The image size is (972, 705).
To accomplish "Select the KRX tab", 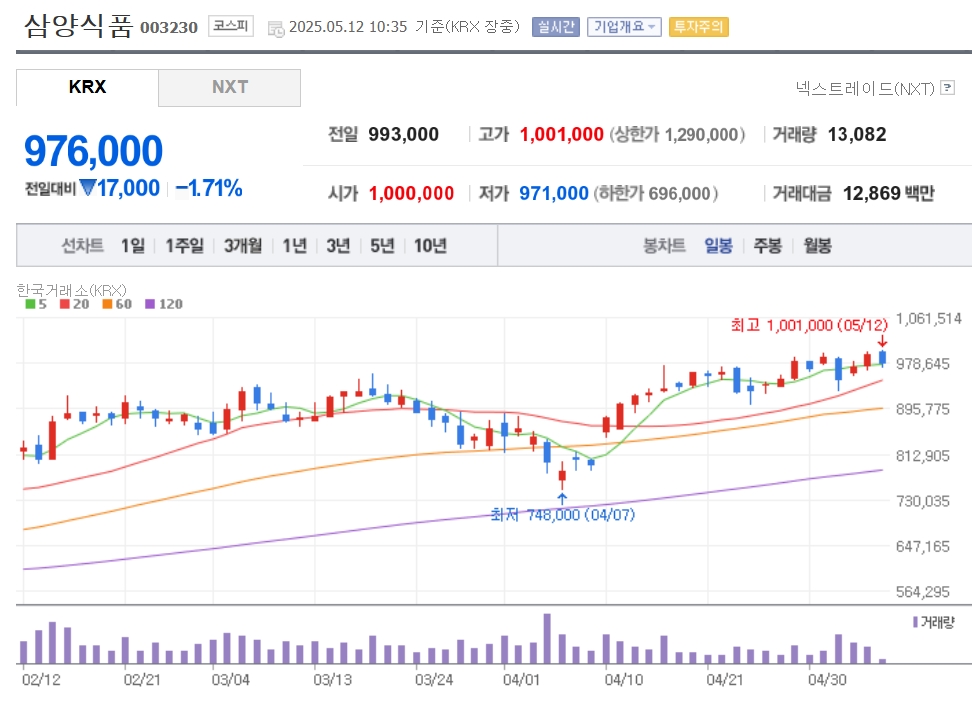I will [x=87, y=87].
